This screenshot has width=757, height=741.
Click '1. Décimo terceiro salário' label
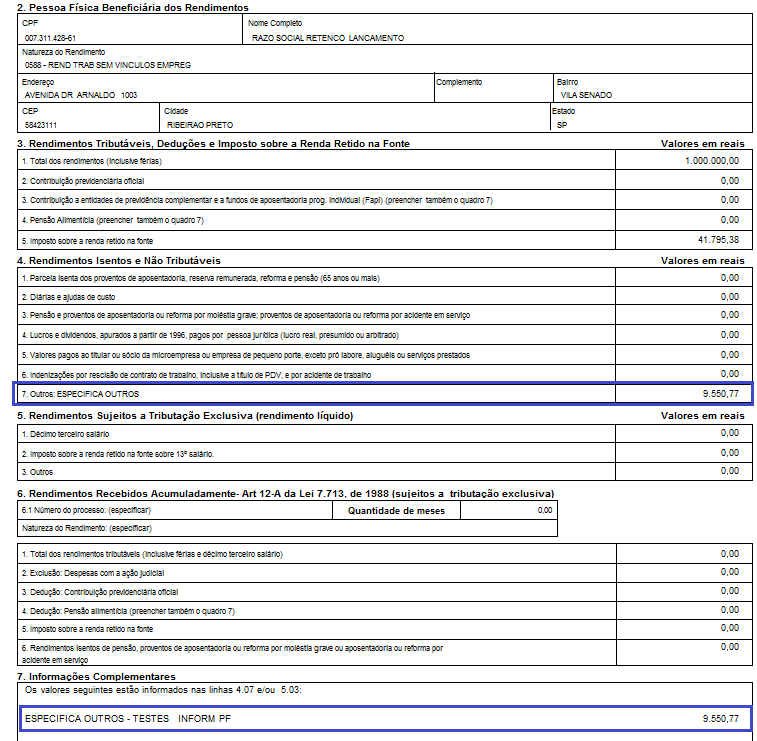[x=65, y=434]
